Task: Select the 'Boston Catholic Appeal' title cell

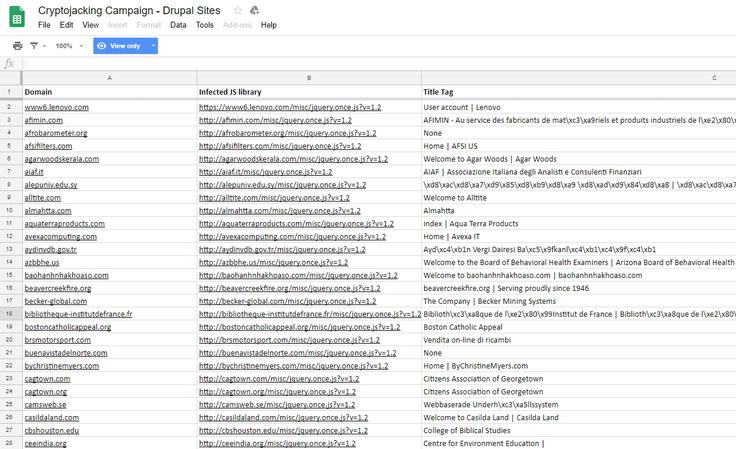Action: click(579, 327)
